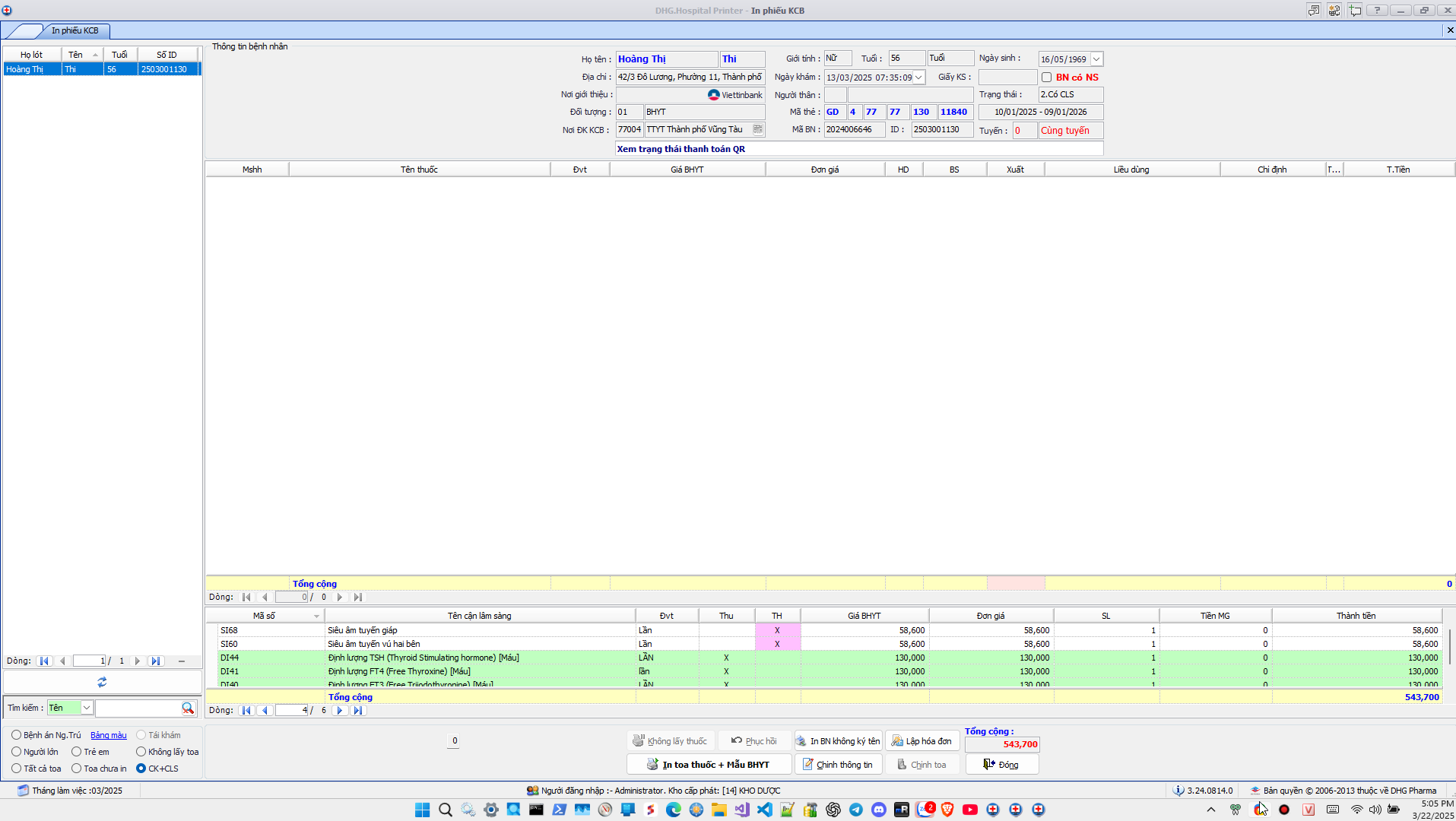
Task: Go to previous row in clinical tests navigator
Action: click(265, 711)
